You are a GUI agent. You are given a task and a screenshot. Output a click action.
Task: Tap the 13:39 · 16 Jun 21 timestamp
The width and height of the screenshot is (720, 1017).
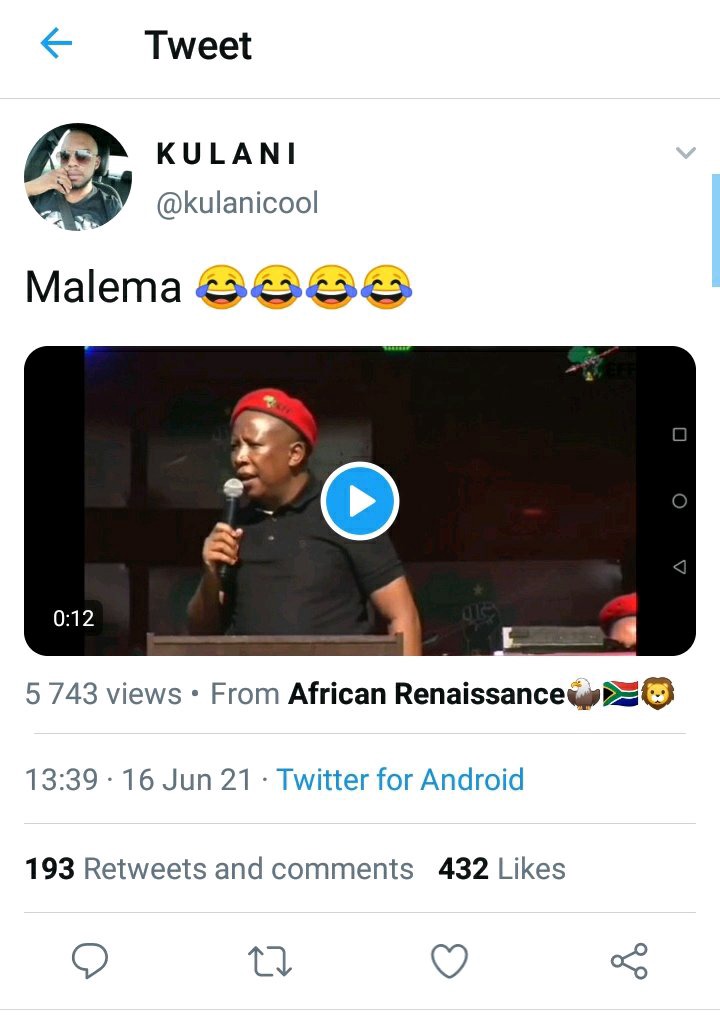[x=138, y=779]
